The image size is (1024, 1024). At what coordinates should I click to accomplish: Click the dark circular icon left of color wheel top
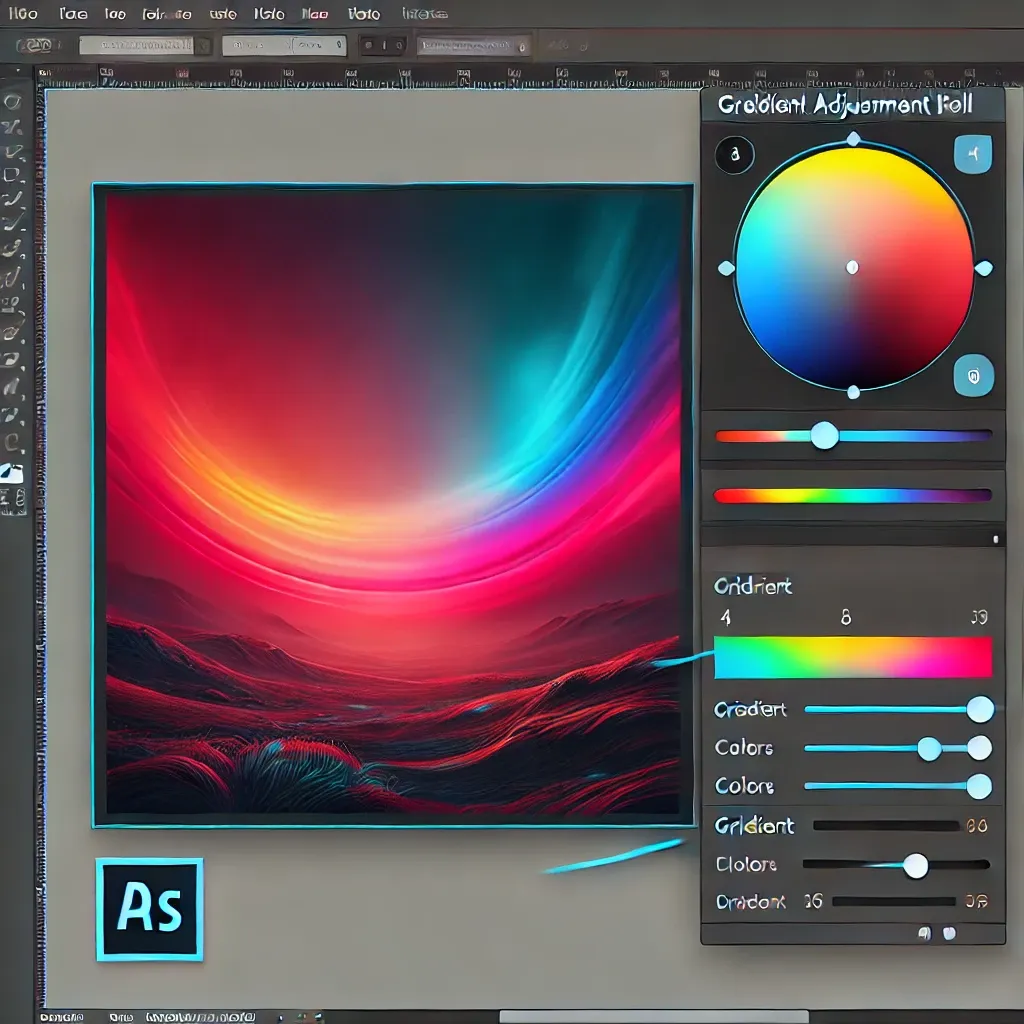coord(735,155)
